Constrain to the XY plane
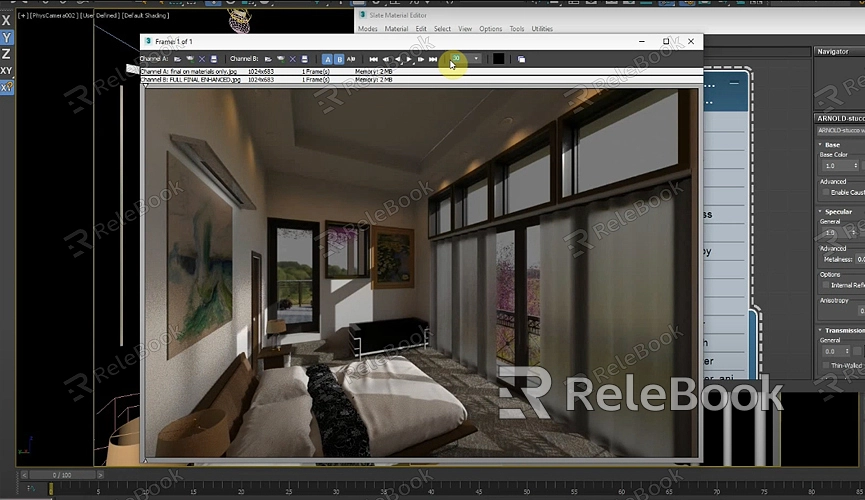 [x=6, y=71]
